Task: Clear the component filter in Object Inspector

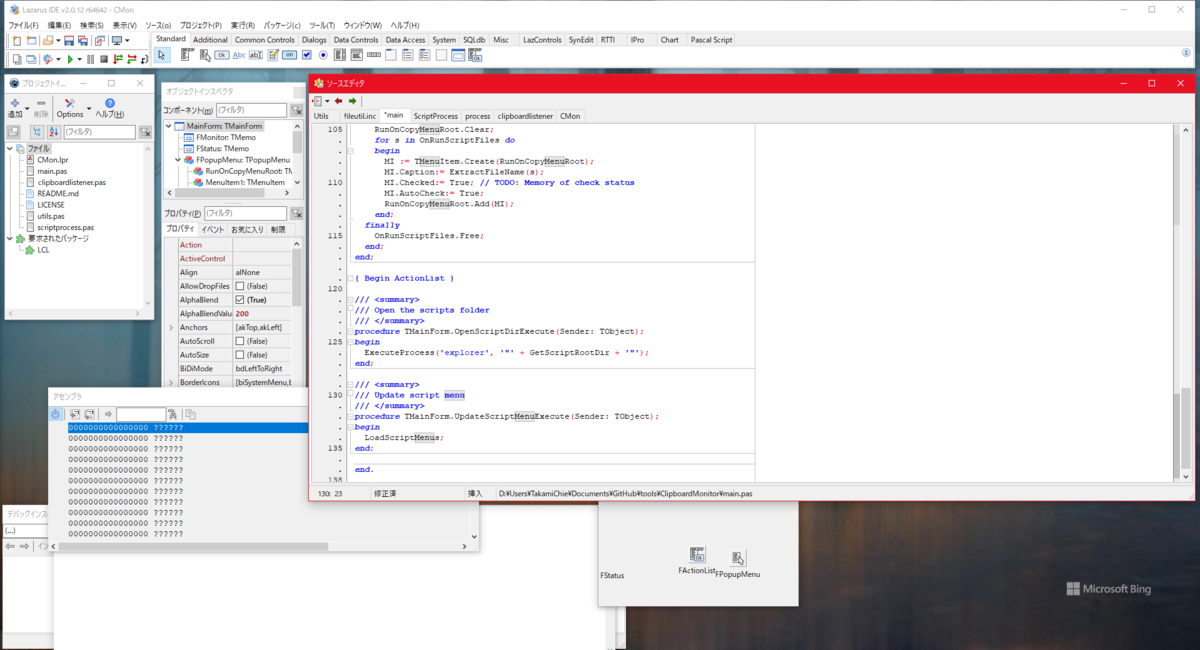Action: (x=298, y=110)
